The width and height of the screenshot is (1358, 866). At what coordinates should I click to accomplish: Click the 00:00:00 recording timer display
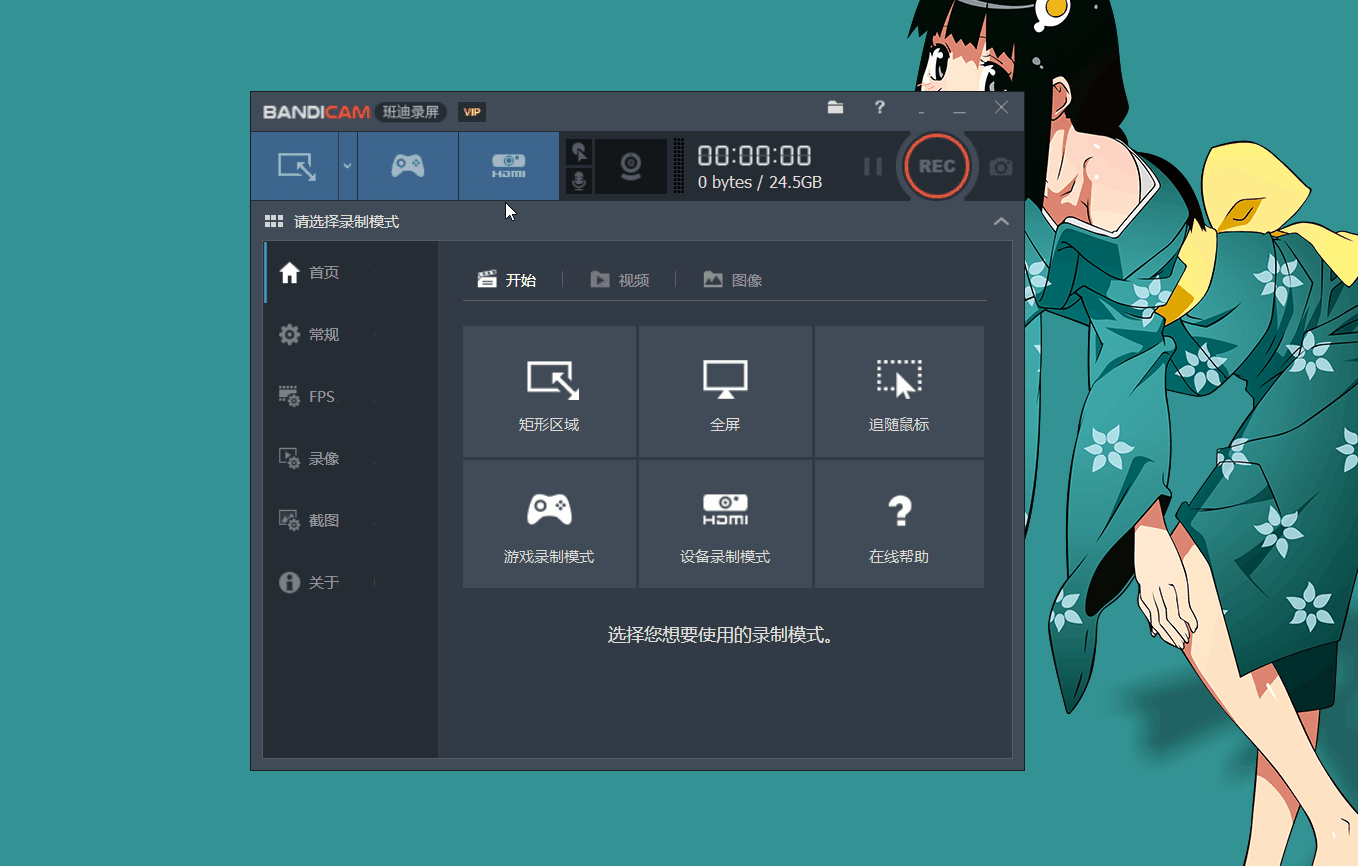click(x=754, y=155)
